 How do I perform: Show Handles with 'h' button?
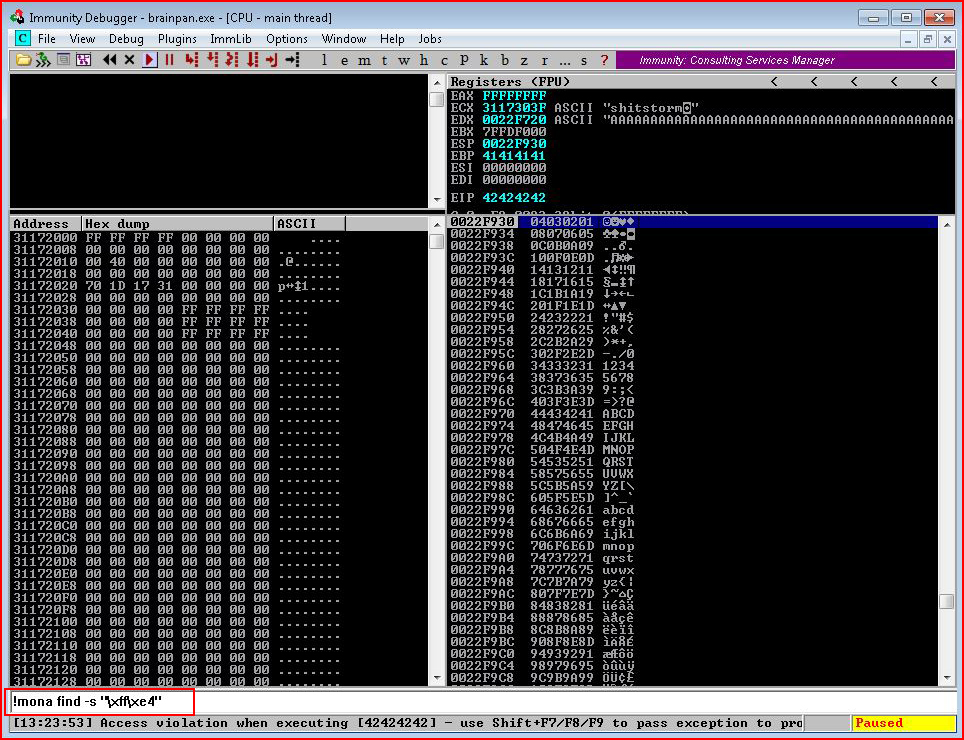point(424,60)
